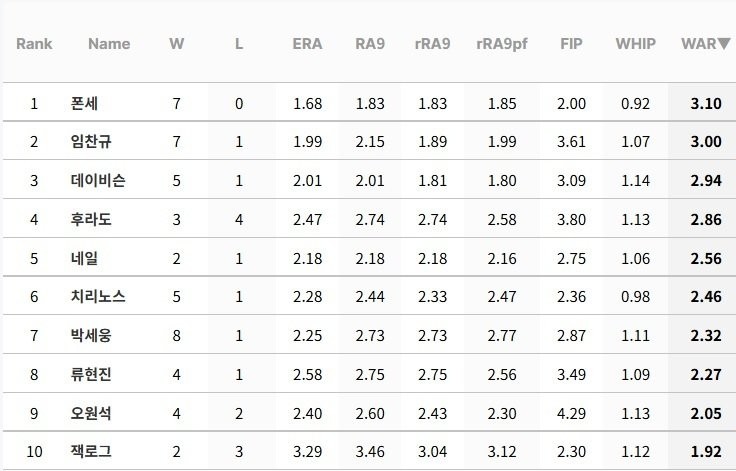Sort by the FIP column header

coord(571,44)
